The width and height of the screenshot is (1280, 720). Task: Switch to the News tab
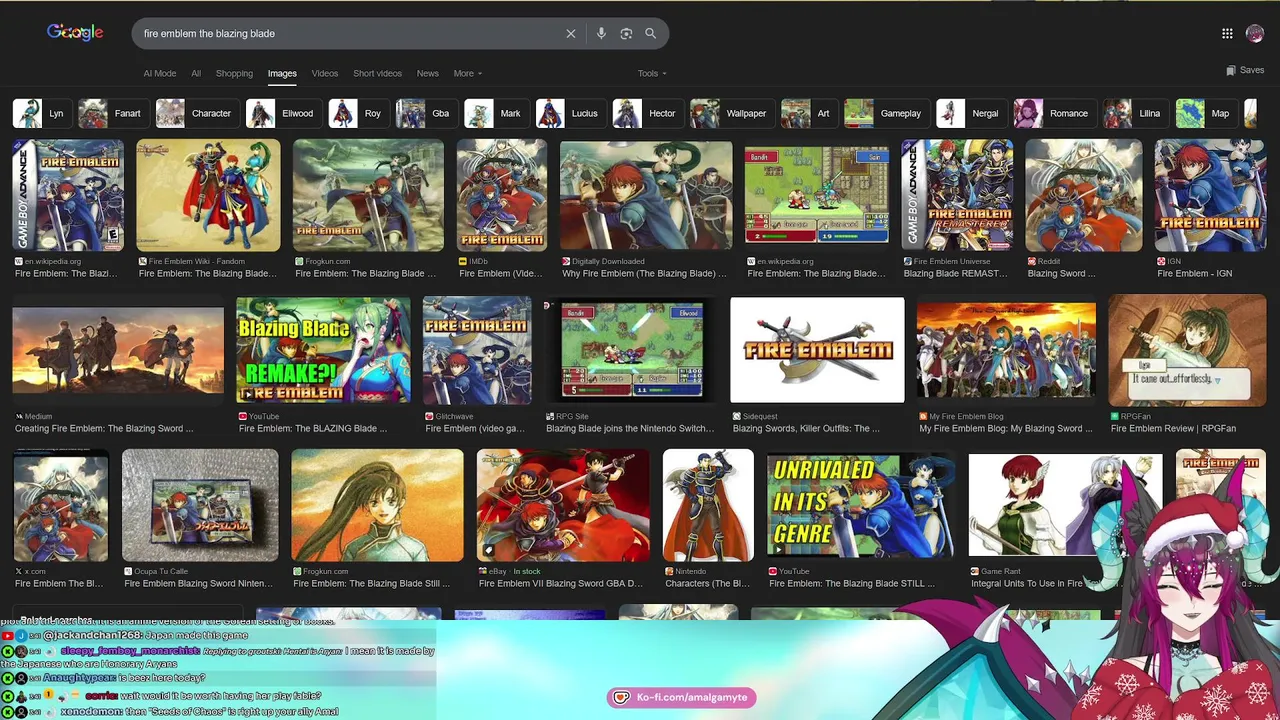pos(428,73)
